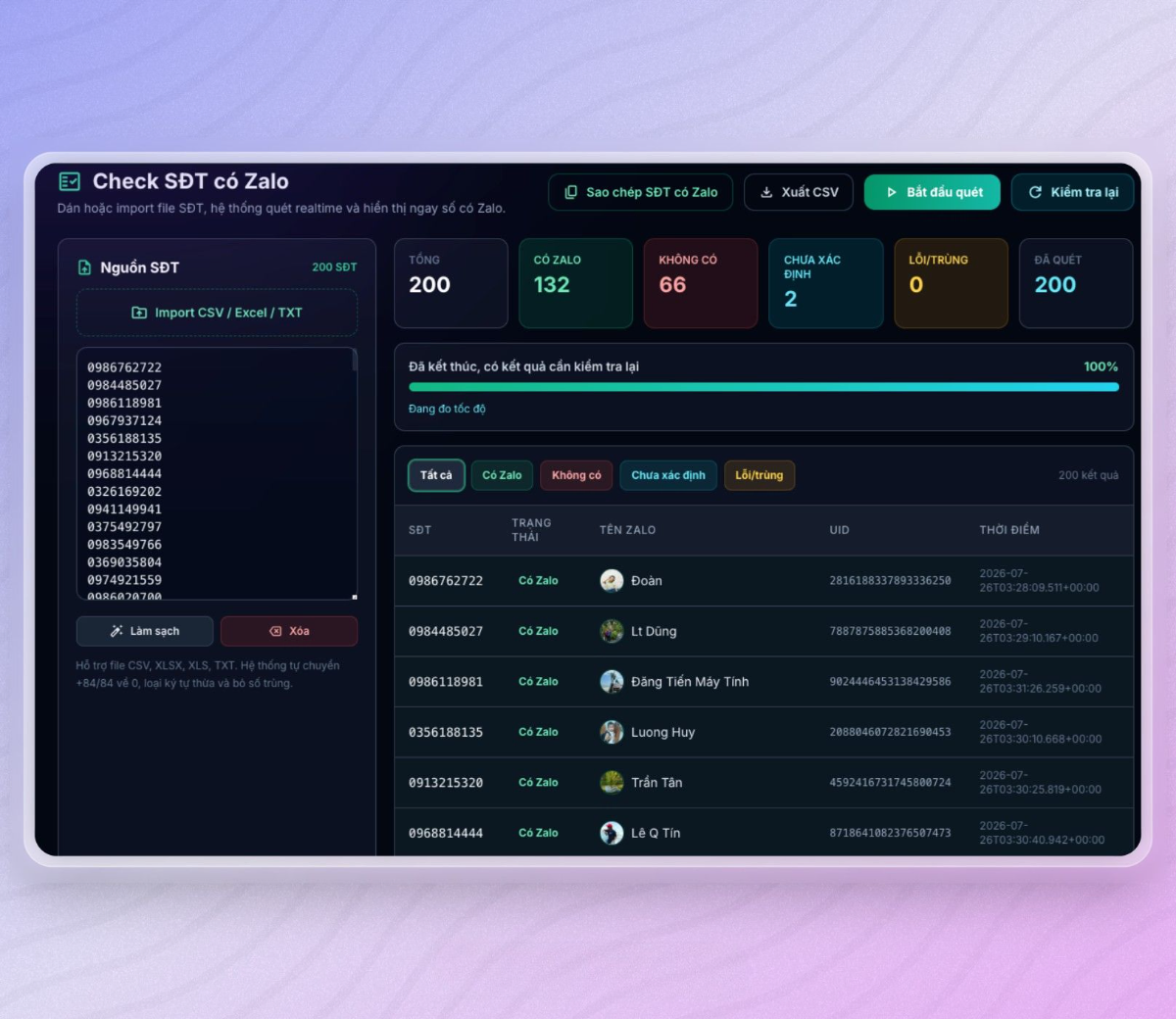1176x1019 pixels.
Task: Click Lt Dũng's avatar picture
Action: click(612, 631)
